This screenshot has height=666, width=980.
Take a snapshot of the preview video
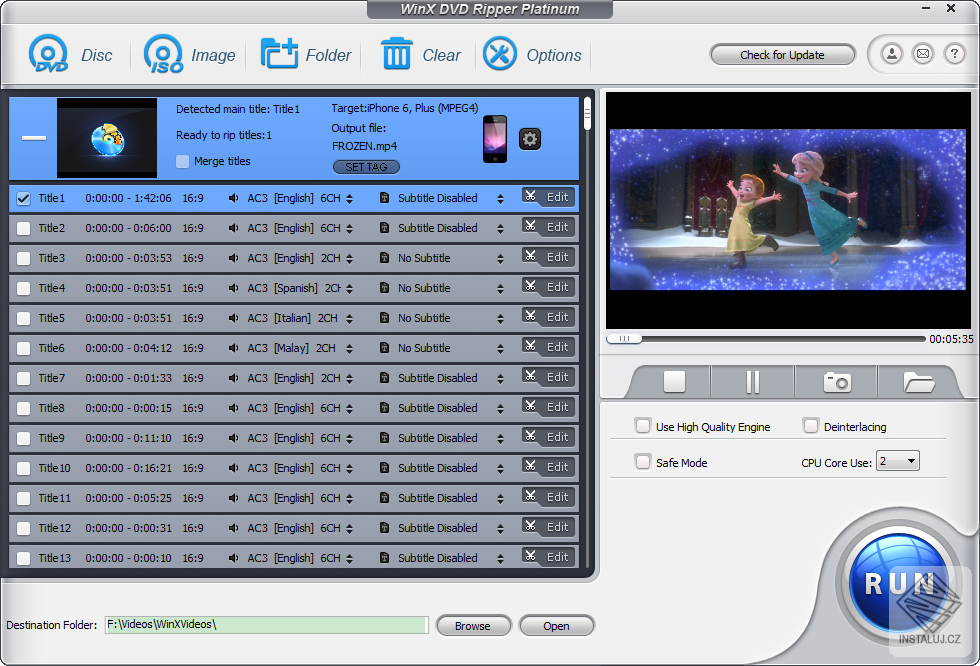click(835, 381)
